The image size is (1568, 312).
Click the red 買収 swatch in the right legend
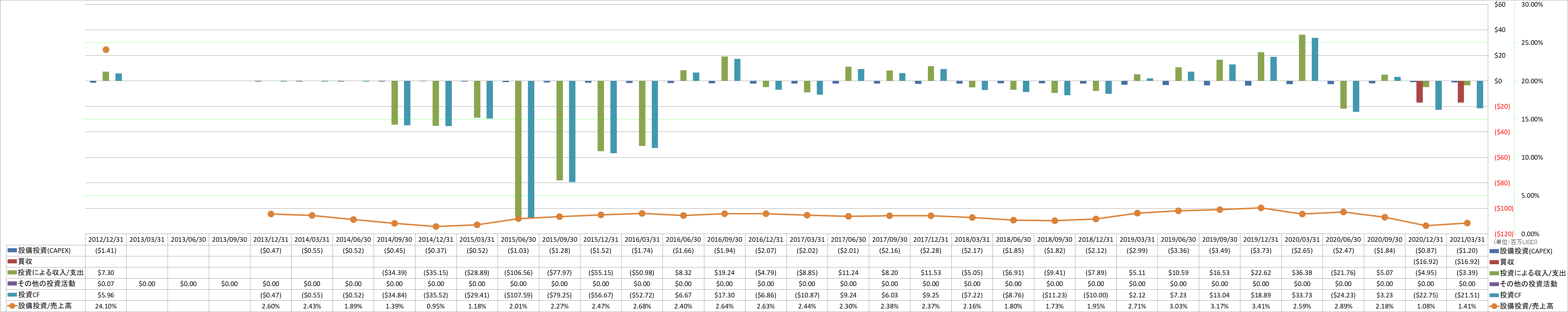click(x=1494, y=262)
